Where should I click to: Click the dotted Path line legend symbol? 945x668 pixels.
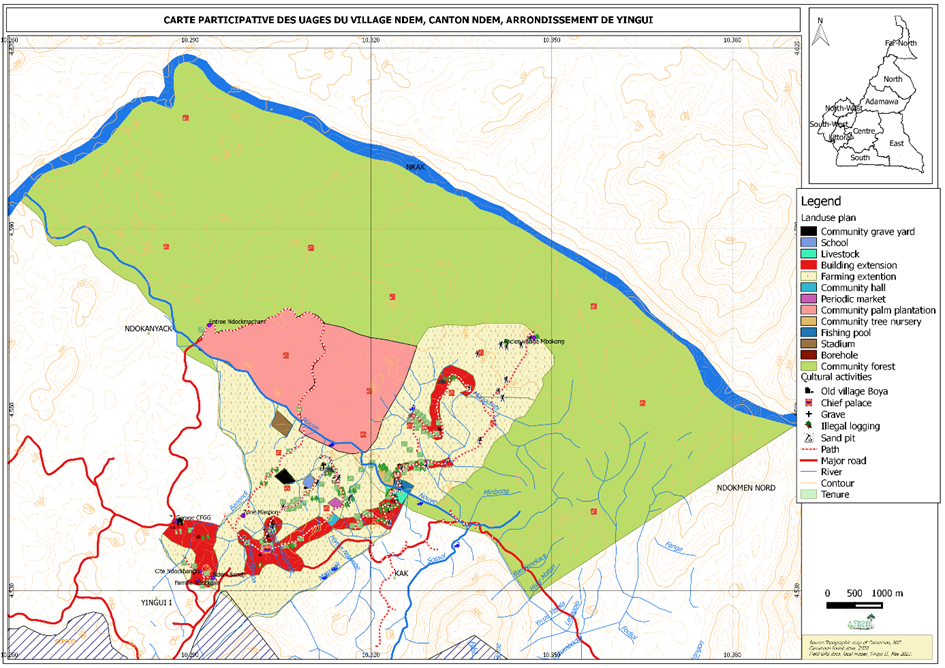[x=809, y=450]
